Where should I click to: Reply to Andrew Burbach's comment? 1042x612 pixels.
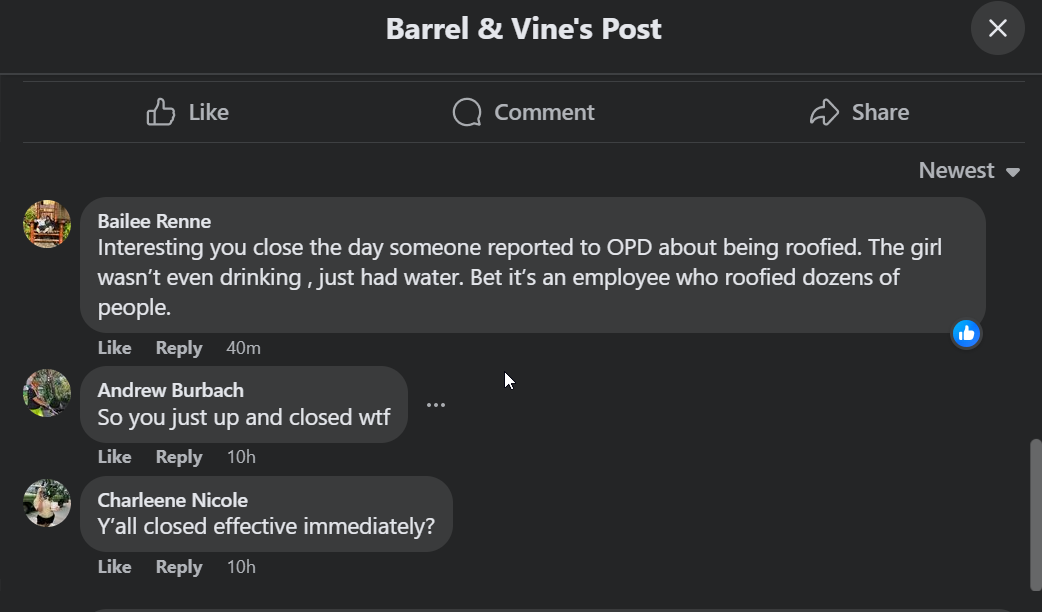[179, 457]
